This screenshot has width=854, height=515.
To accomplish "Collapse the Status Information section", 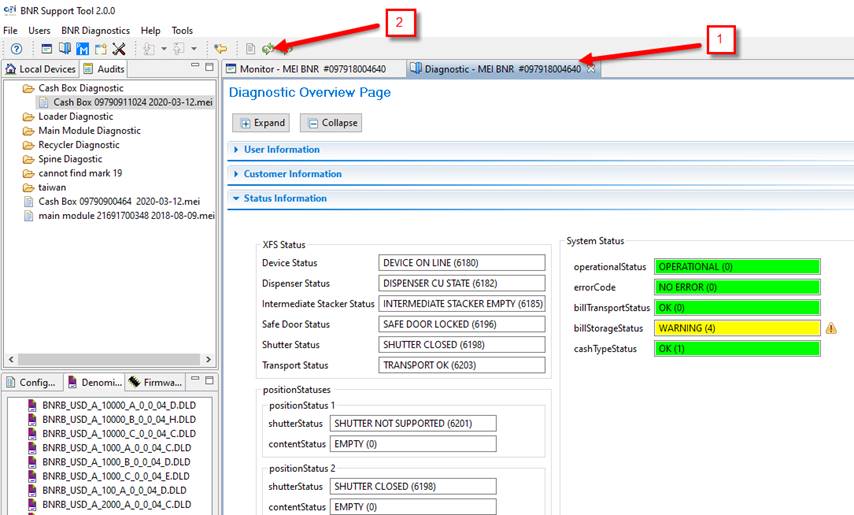I will point(284,198).
